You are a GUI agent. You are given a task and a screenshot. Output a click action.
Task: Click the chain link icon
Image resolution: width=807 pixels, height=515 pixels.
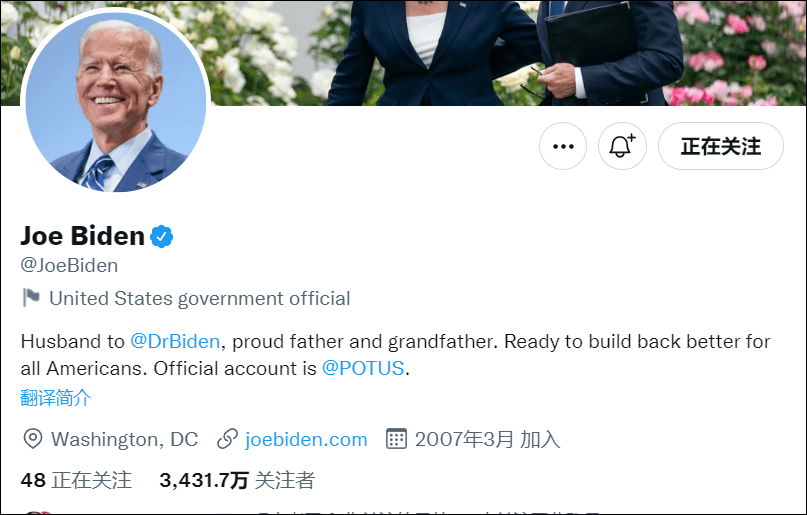[x=227, y=439]
